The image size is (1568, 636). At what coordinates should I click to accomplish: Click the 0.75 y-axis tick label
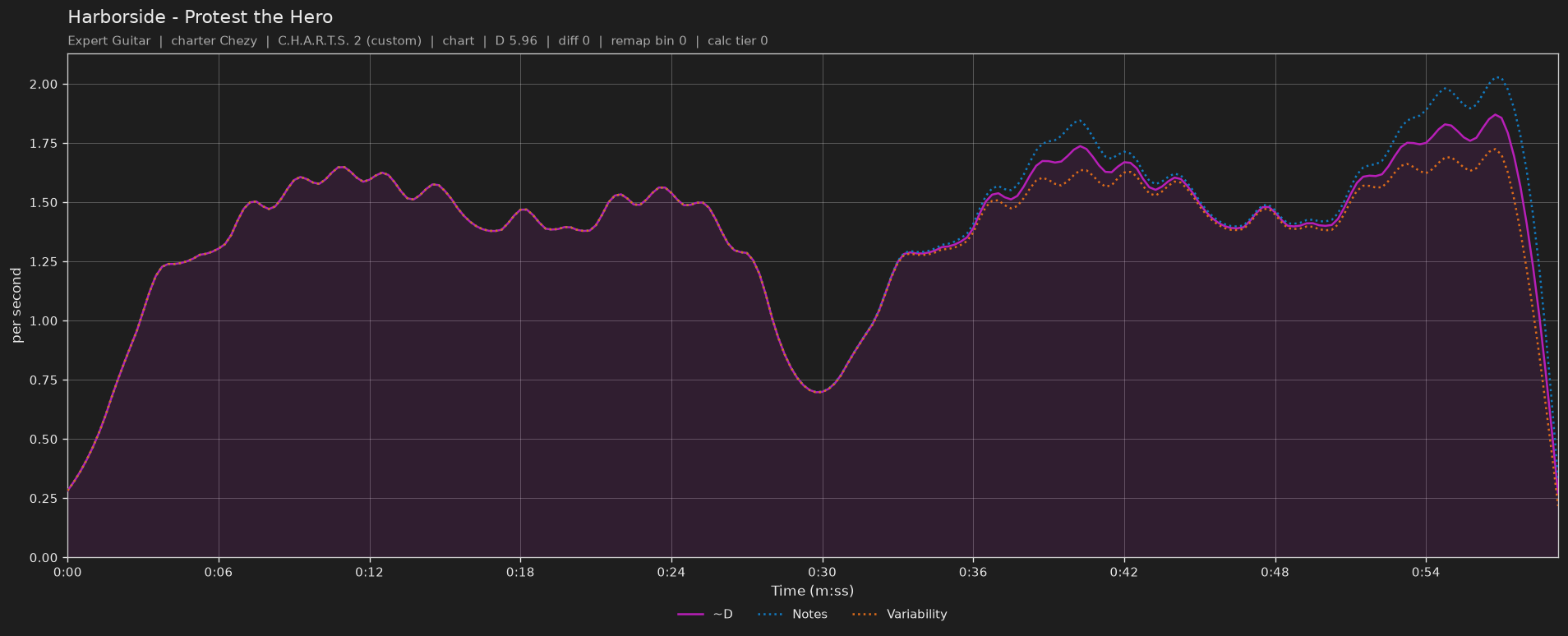click(x=44, y=380)
